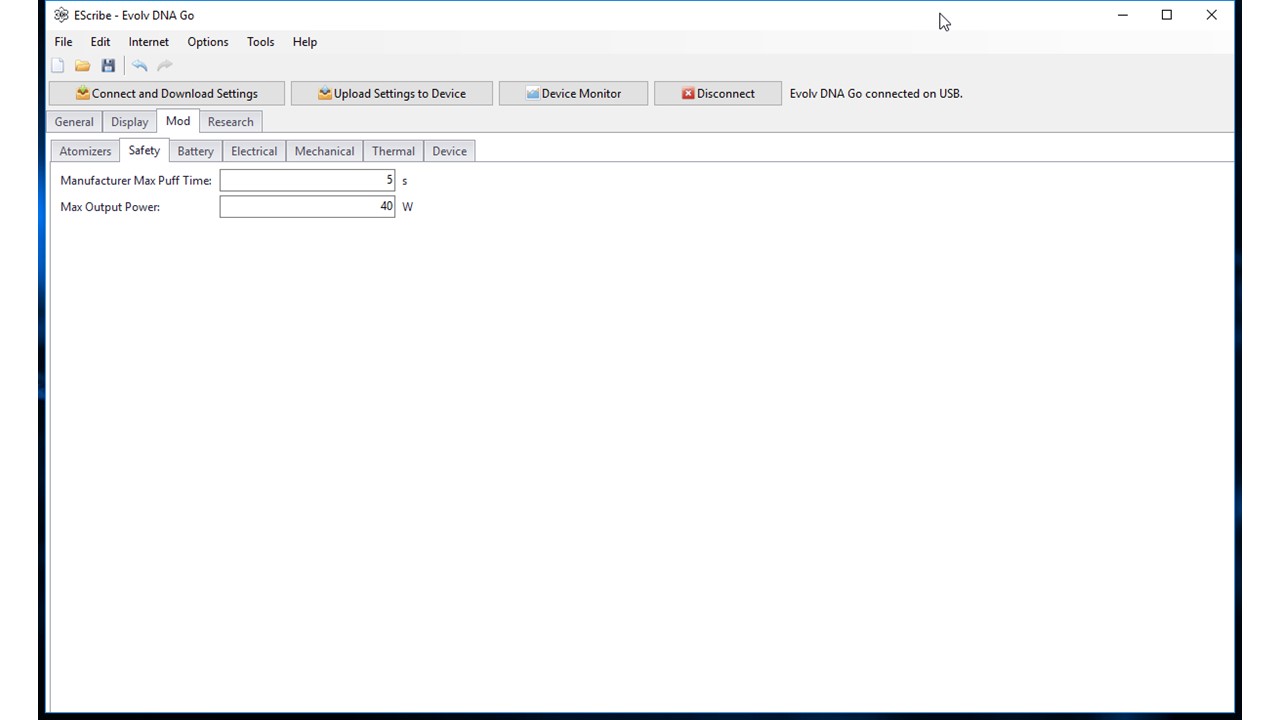
Task: Open the Device Monitor
Action: pyautogui.click(x=573, y=94)
